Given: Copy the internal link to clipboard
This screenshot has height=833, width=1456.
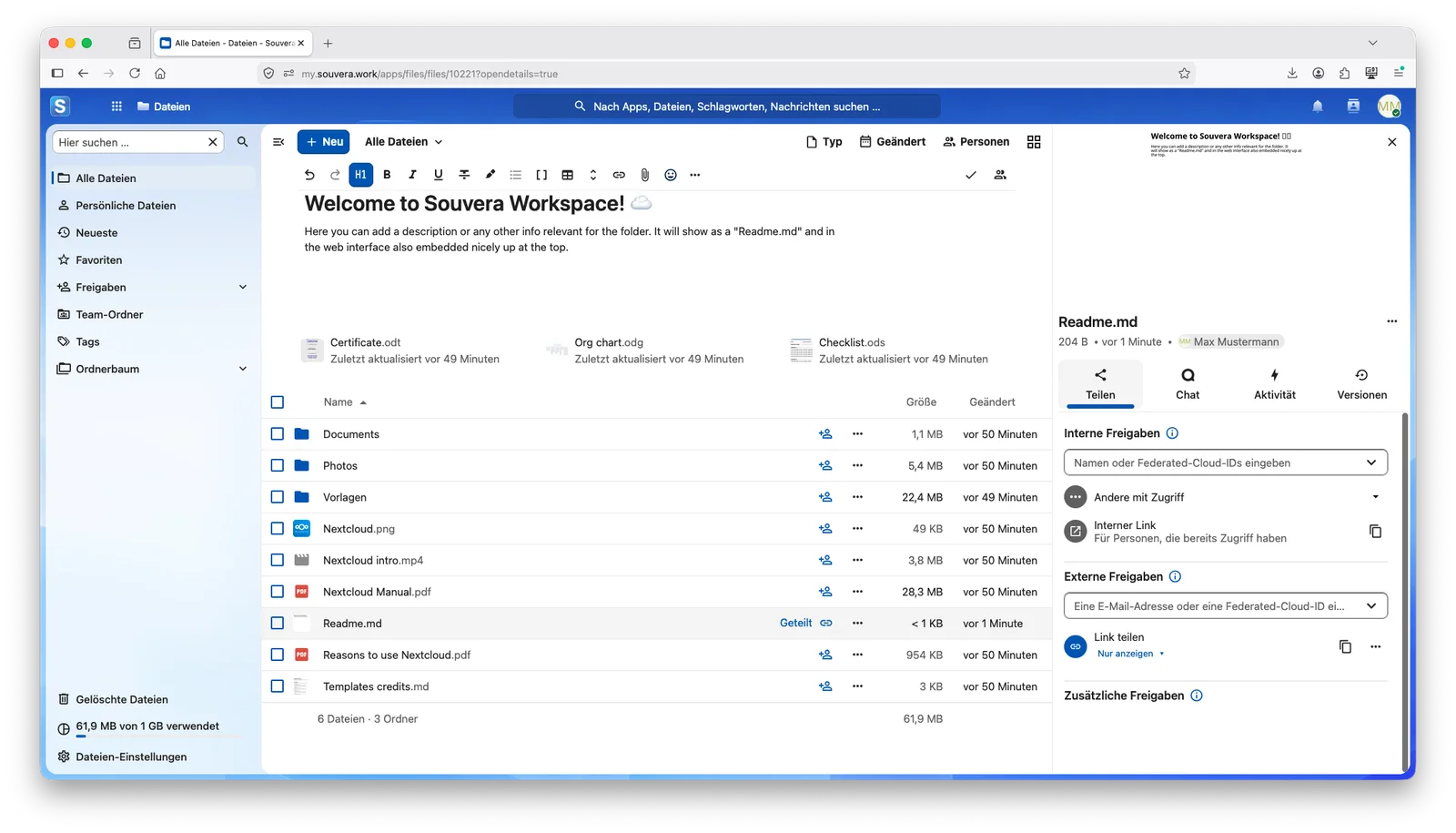Looking at the screenshot, I should point(1375,531).
